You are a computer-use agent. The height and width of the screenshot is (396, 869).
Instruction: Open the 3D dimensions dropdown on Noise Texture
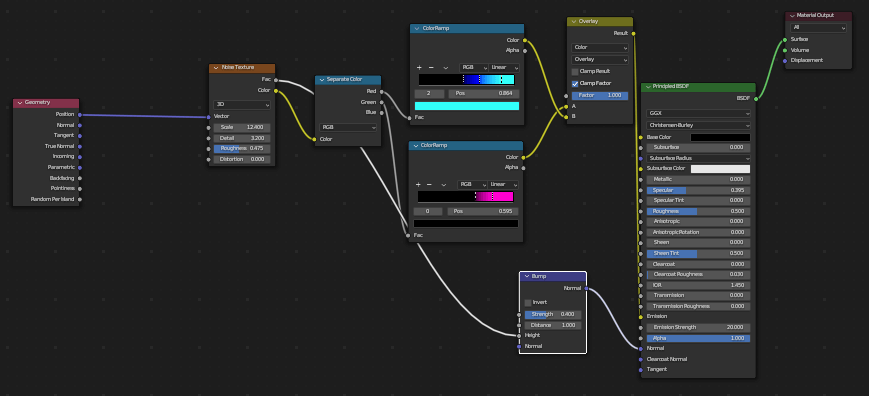coord(242,105)
